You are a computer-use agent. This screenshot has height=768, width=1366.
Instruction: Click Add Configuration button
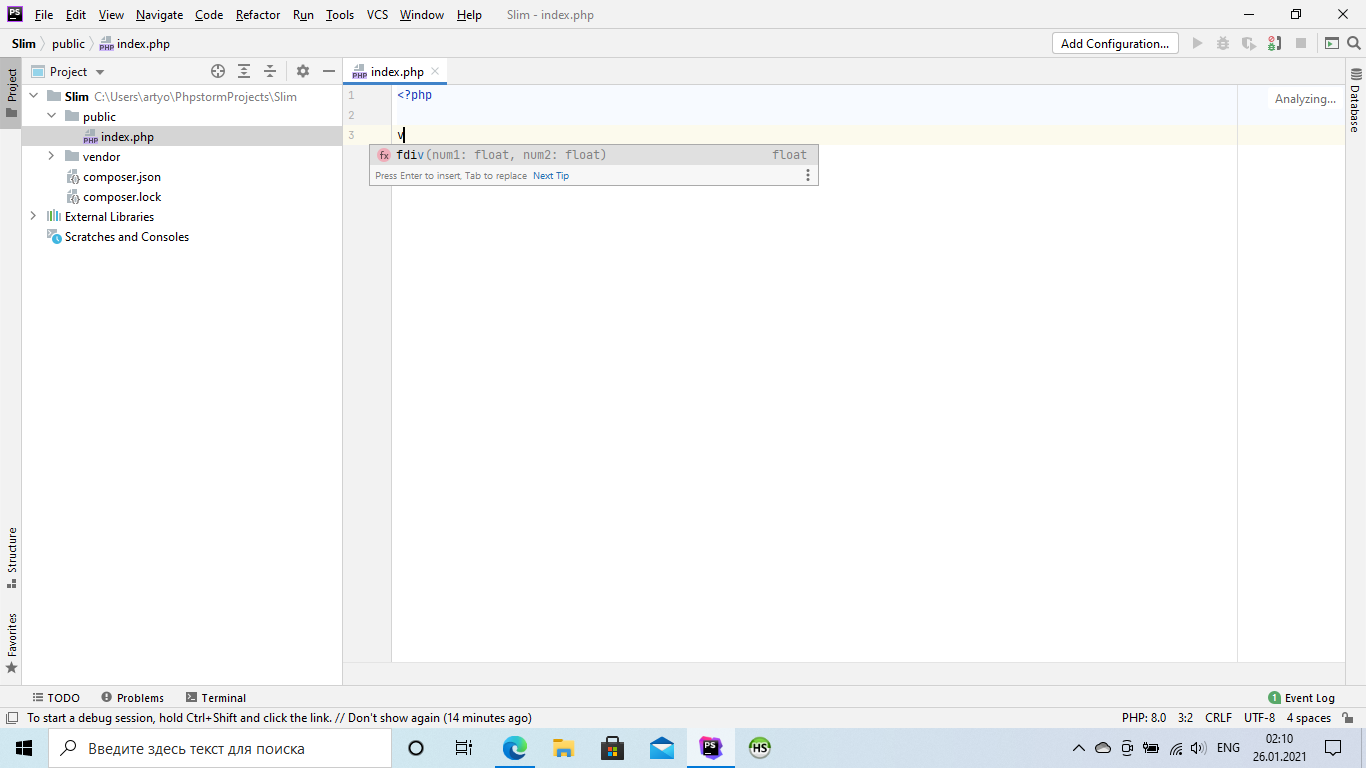tap(1115, 43)
